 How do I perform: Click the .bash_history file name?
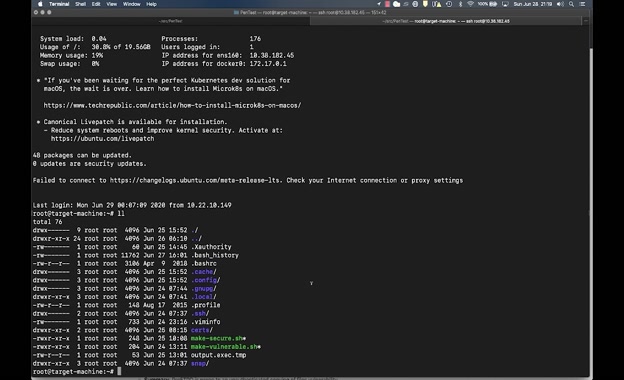pyautogui.click(x=214, y=255)
